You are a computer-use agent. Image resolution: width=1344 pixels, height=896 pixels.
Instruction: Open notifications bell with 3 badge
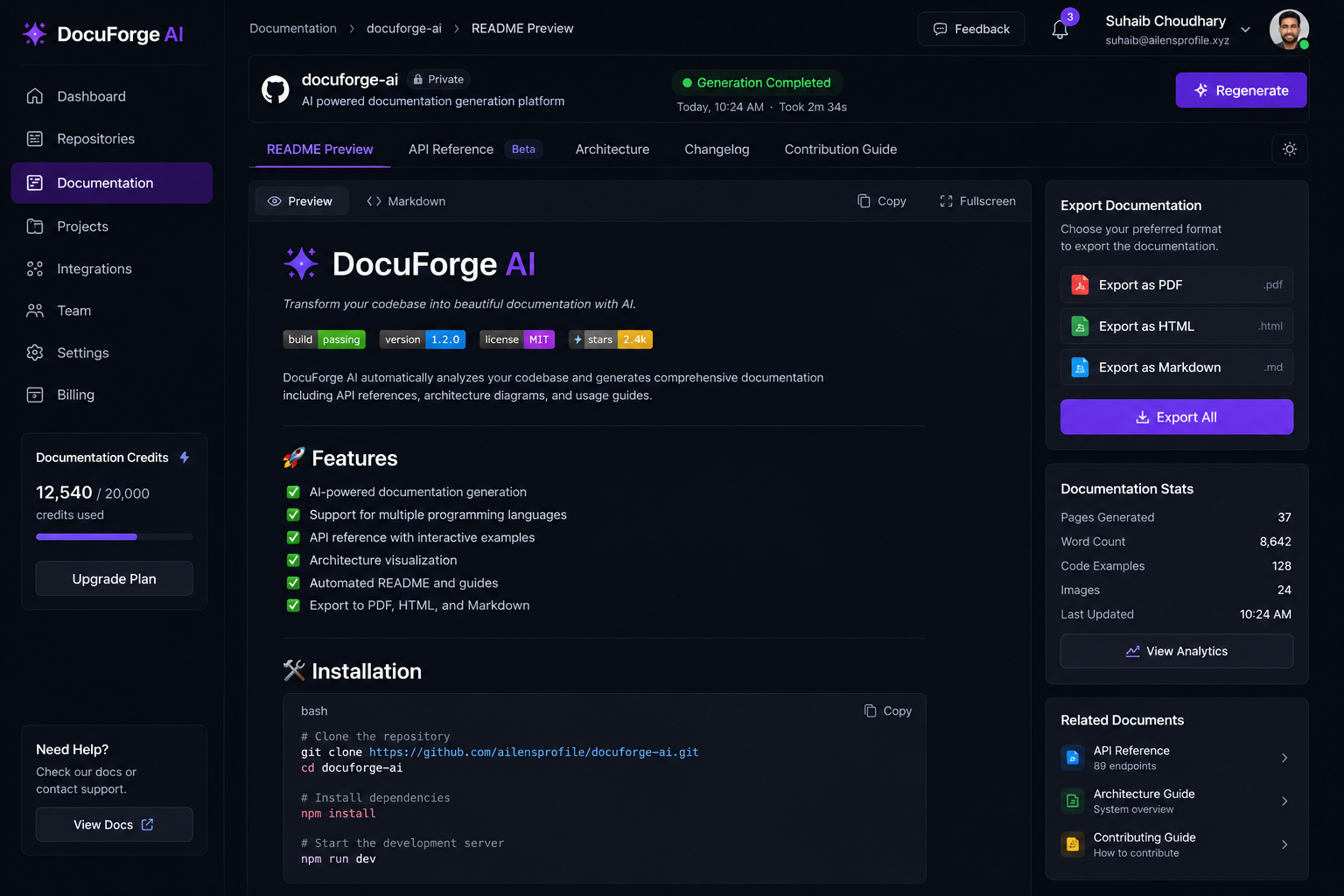coord(1060,30)
